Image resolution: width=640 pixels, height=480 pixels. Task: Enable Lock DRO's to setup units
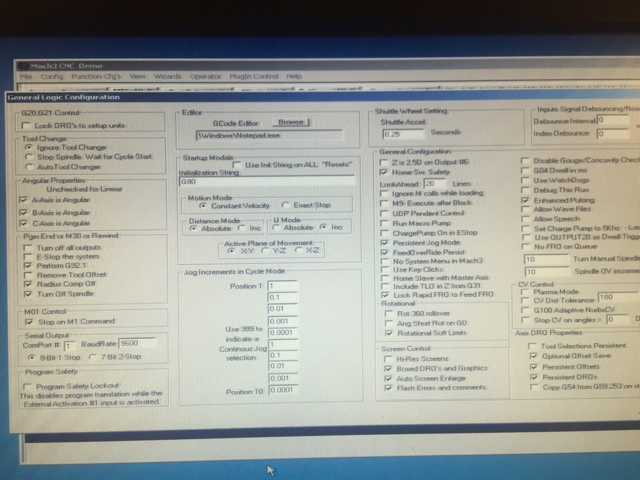26,125
